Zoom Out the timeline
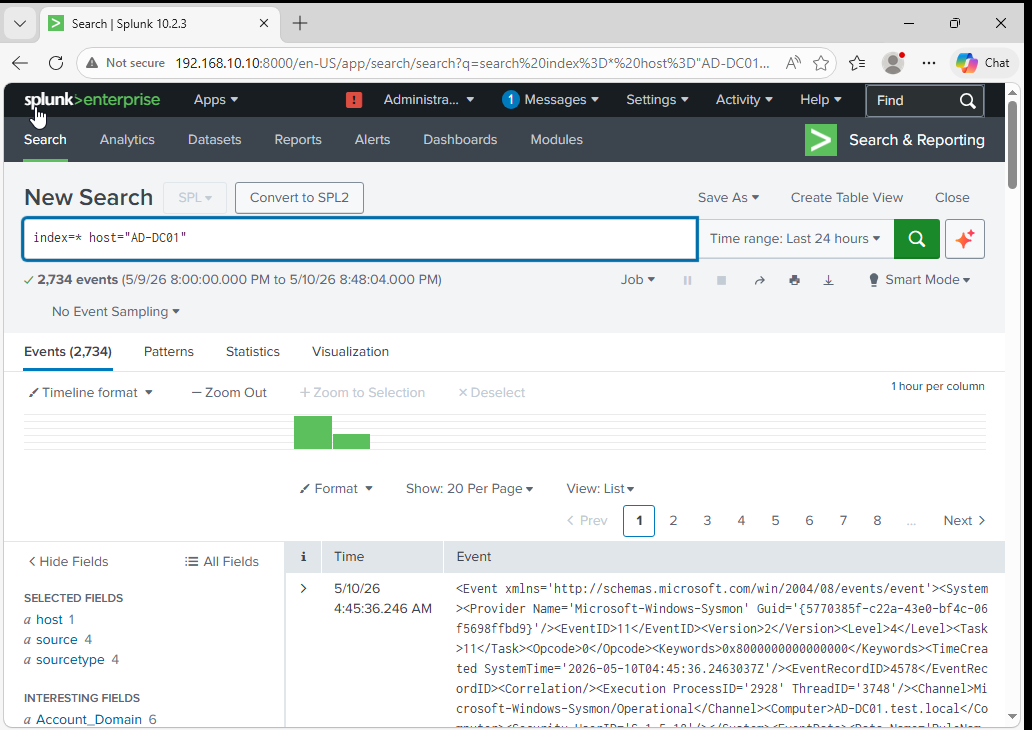 [x=229, y=393]
